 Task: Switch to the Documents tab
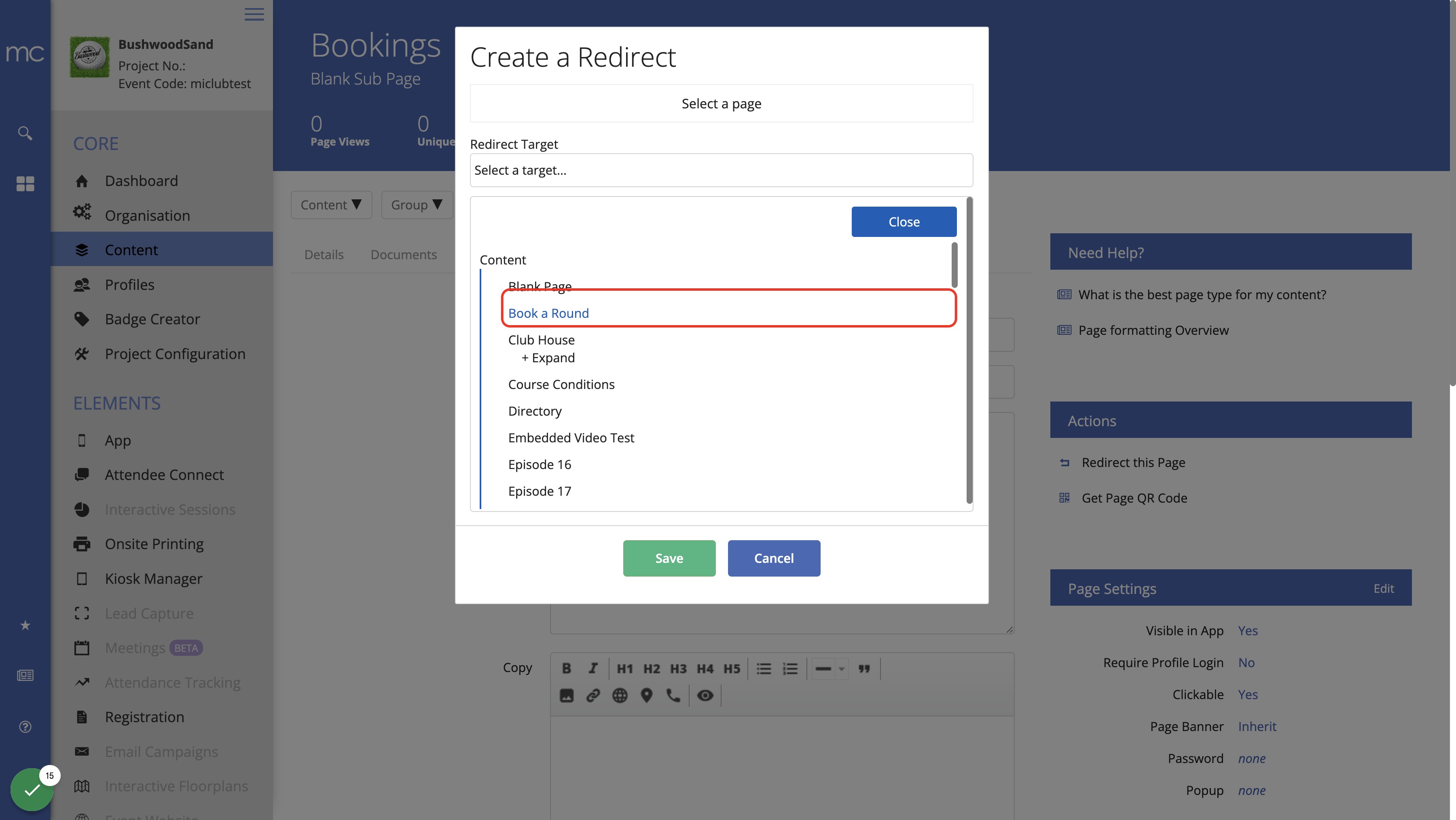coord(404,254)
